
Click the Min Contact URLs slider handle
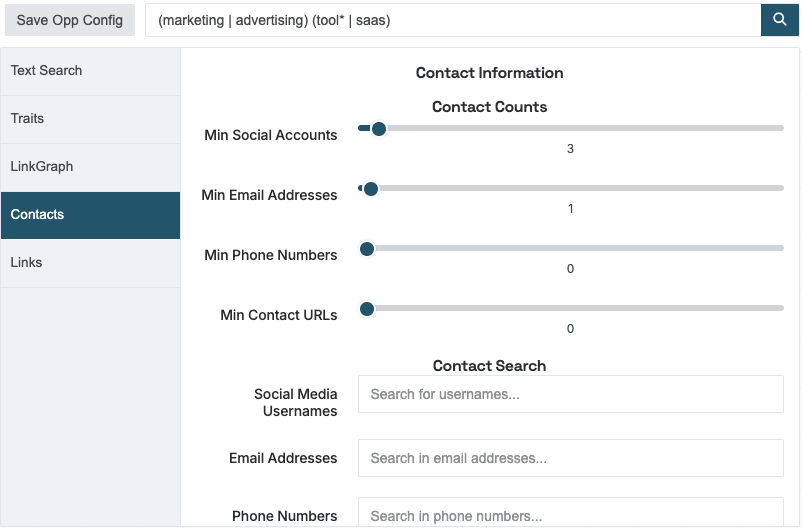coord(367,309)
